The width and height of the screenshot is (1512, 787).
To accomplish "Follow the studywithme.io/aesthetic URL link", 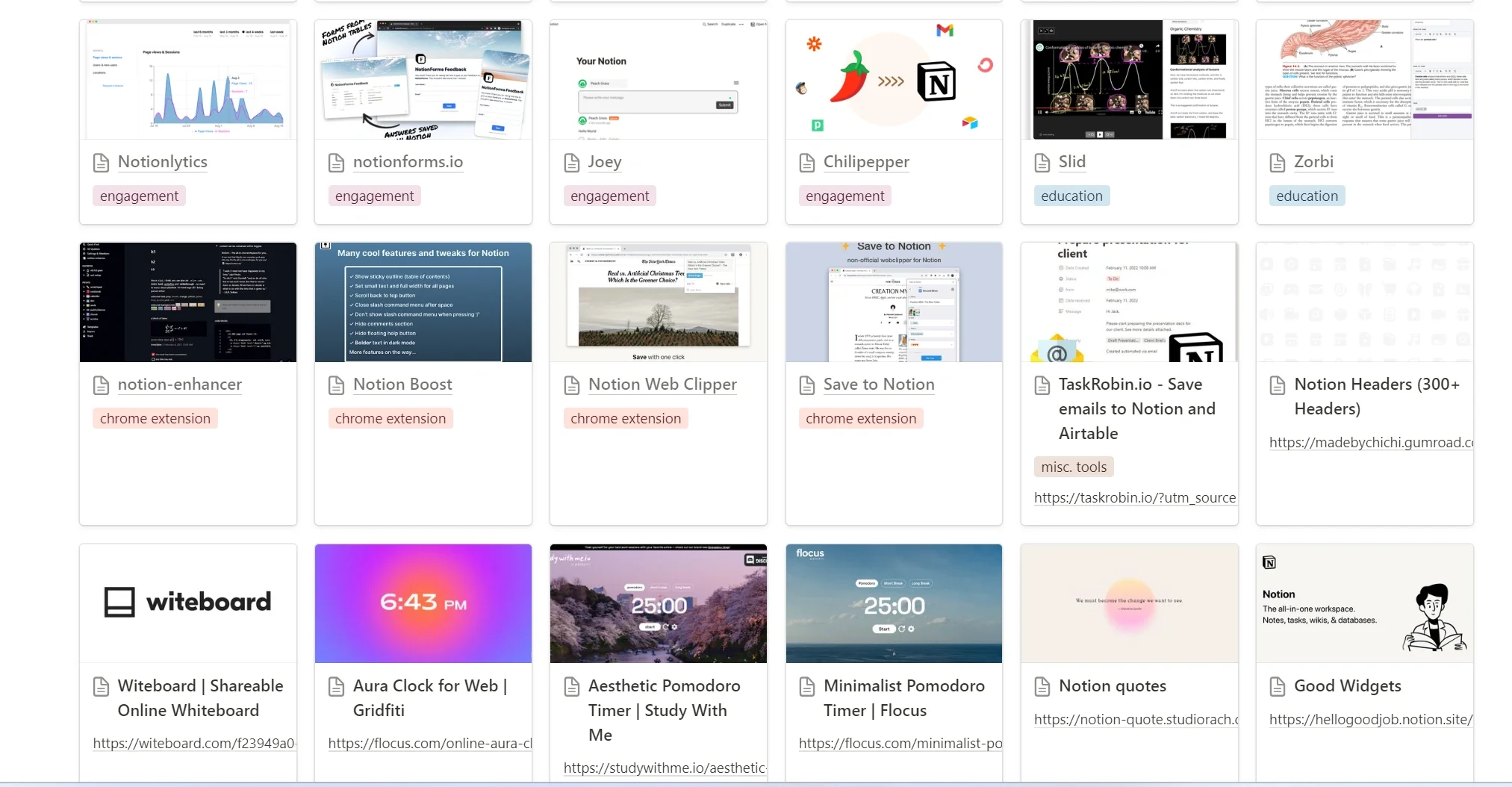I will pos(665,768).
